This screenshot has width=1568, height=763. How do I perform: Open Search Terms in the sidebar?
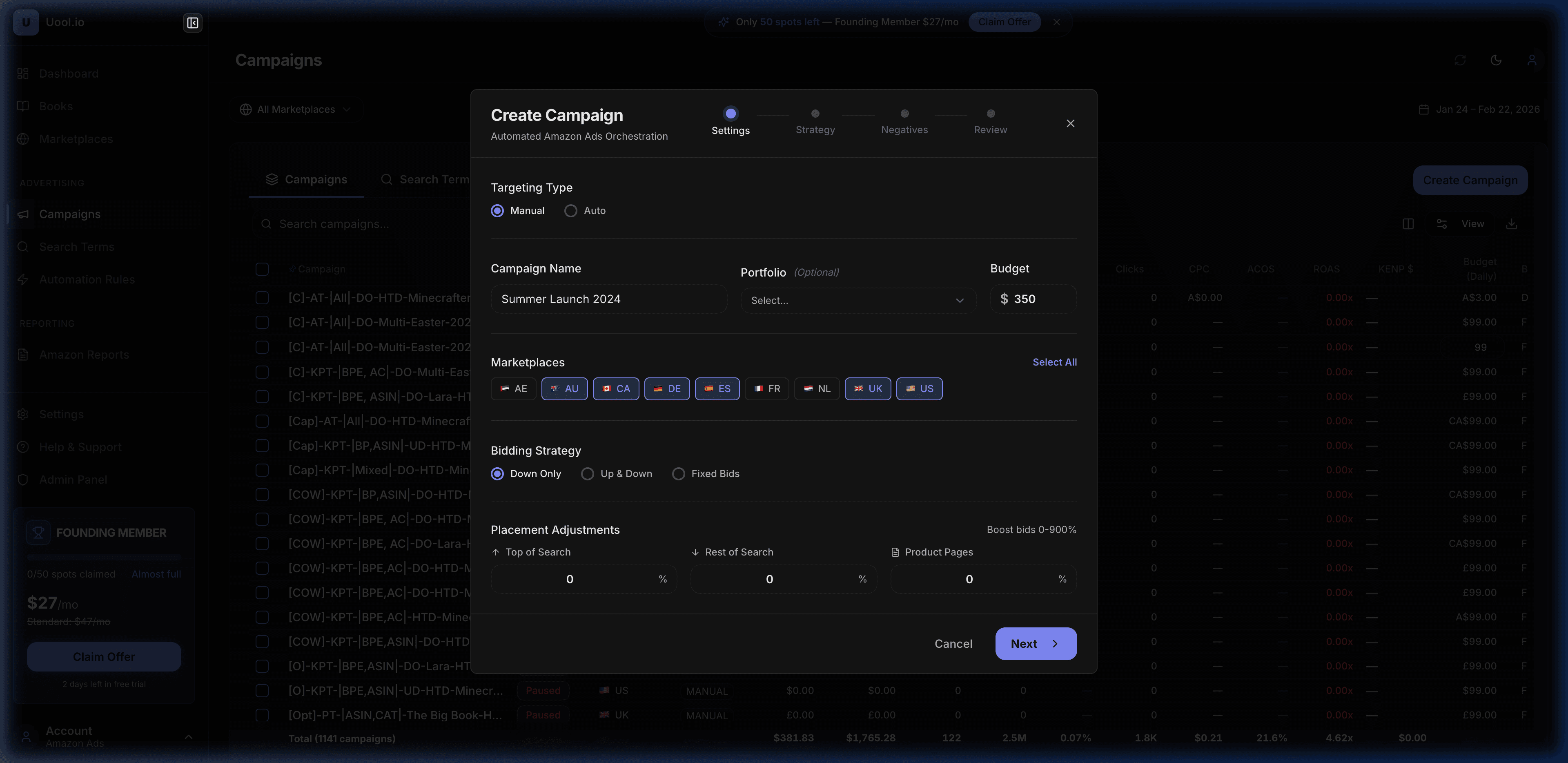76,247
